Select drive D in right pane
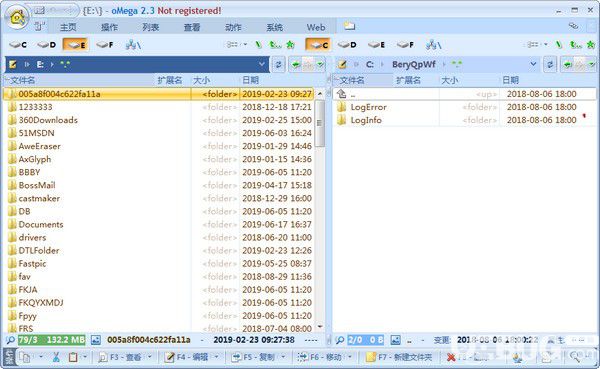This screenshot has width=600, height=369. [347, 45]
